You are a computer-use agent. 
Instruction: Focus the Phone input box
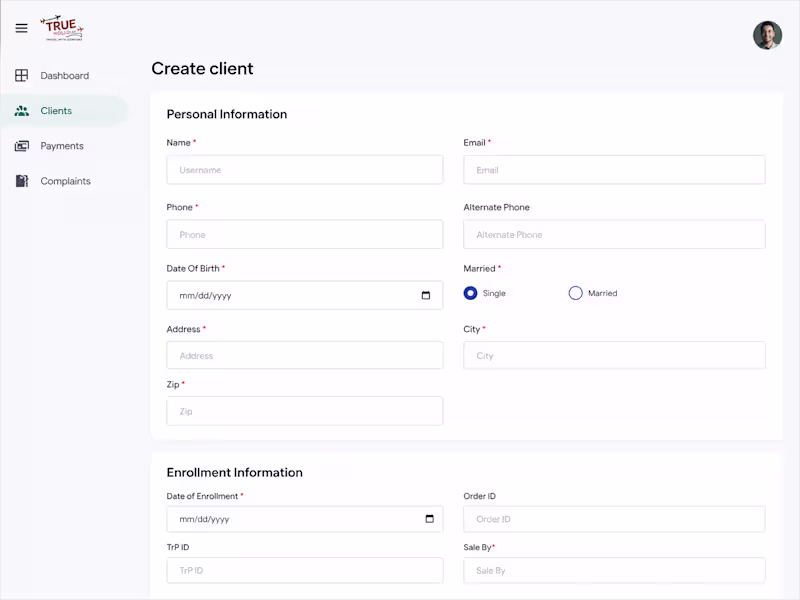(305, 235)
